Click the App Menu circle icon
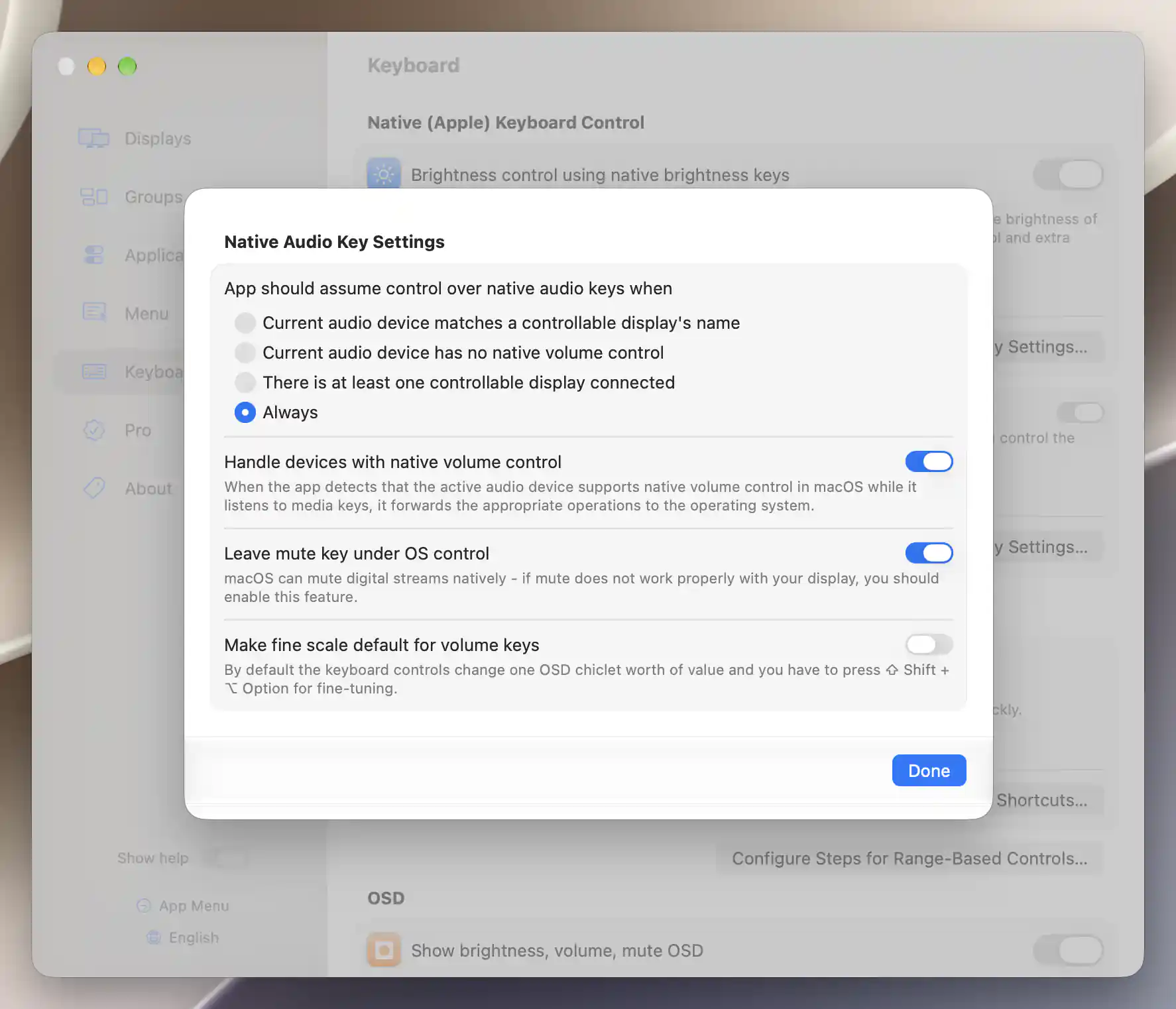 pos(144,906)
